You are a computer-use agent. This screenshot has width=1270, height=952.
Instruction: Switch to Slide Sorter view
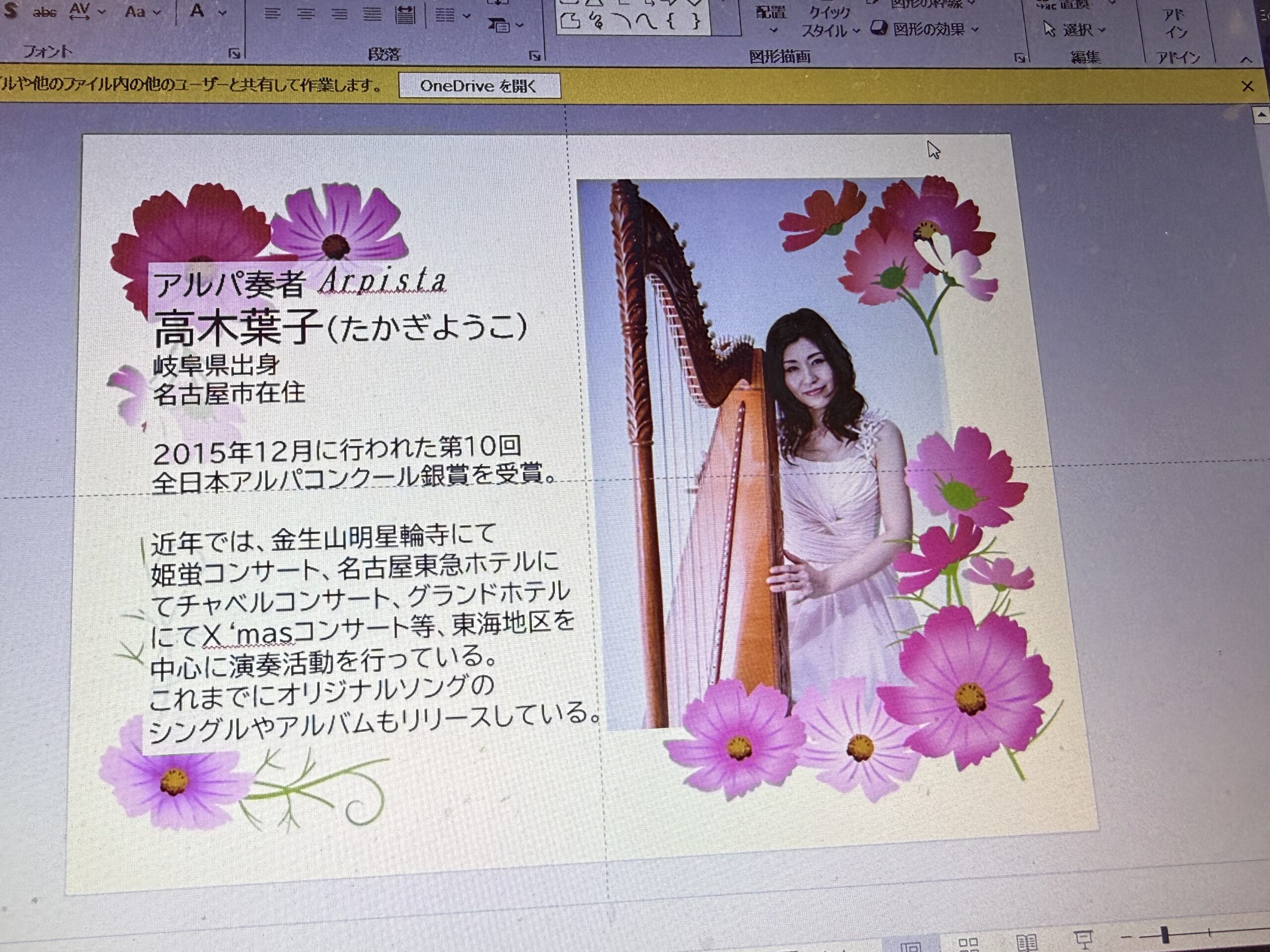(968, 944)
